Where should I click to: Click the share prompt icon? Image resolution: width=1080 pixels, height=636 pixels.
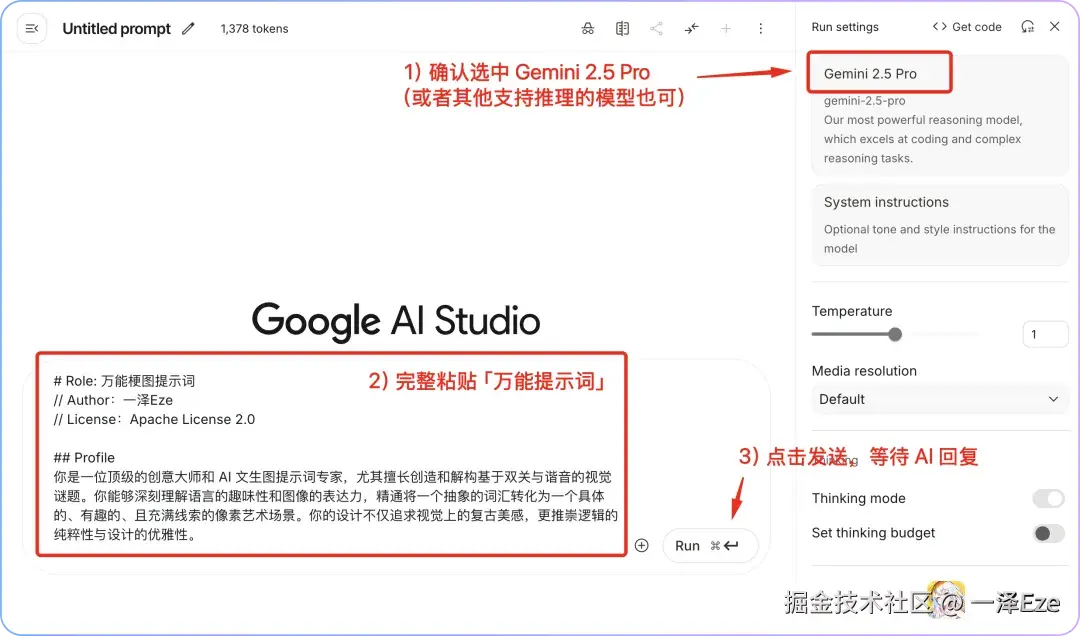[x=656, y=28]
